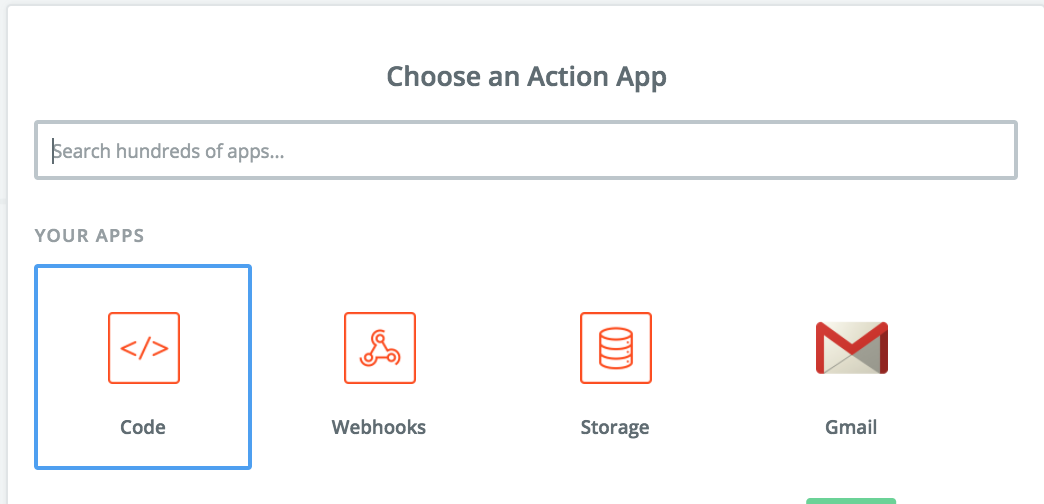Click the Webhooks label text

[x=379, y=427]
